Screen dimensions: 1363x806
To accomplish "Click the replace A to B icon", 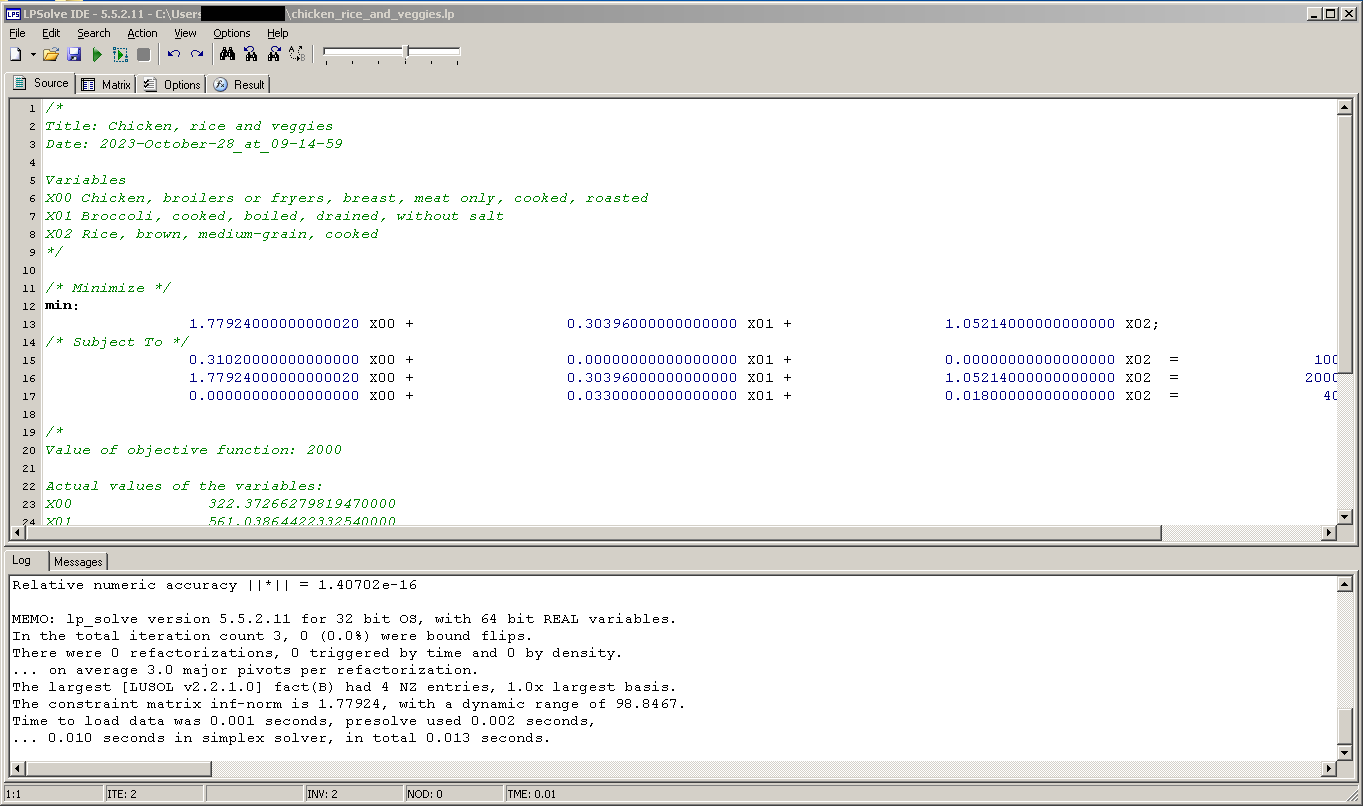I will (x=297, y=54).
